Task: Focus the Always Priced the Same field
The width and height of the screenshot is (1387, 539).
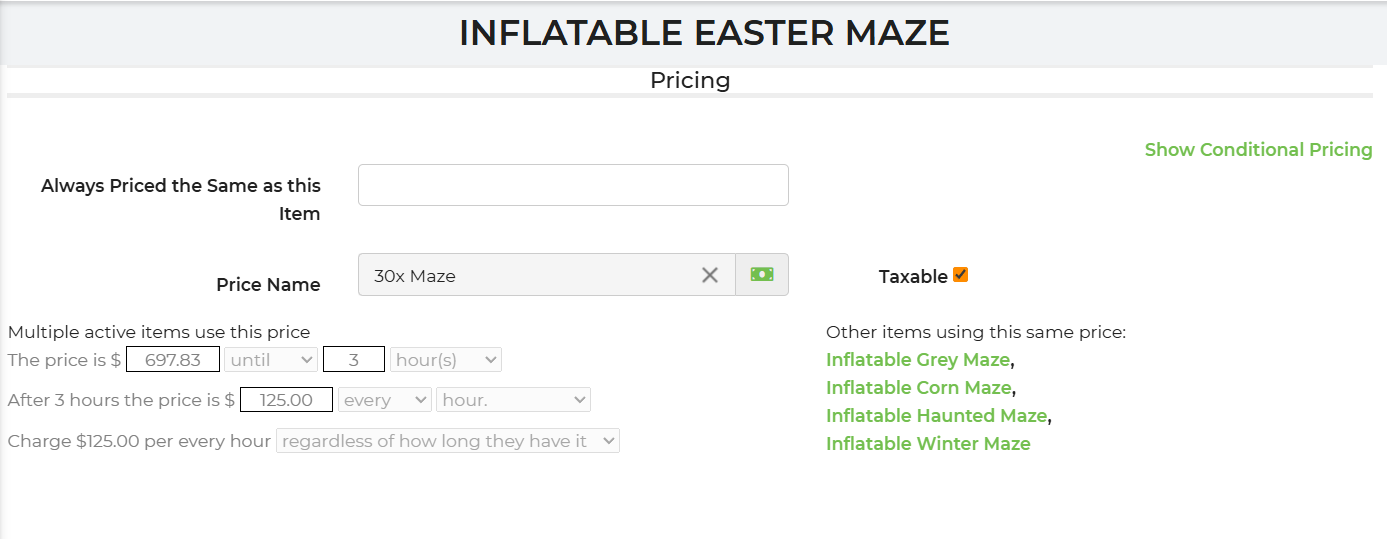Action: [x=573, y=185]
